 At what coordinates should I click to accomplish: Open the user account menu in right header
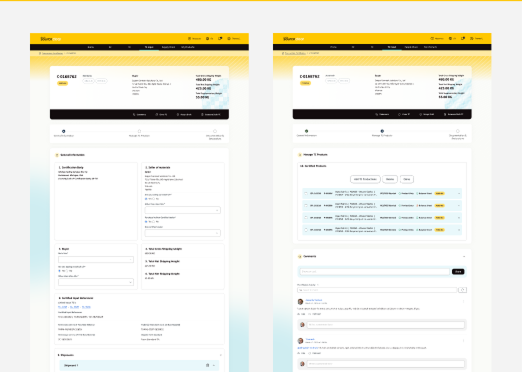(476, 39)
